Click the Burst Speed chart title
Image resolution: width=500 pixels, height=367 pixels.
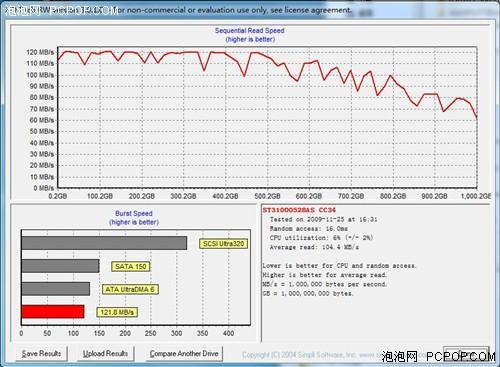pyautogui.click(x=134, y=213)
